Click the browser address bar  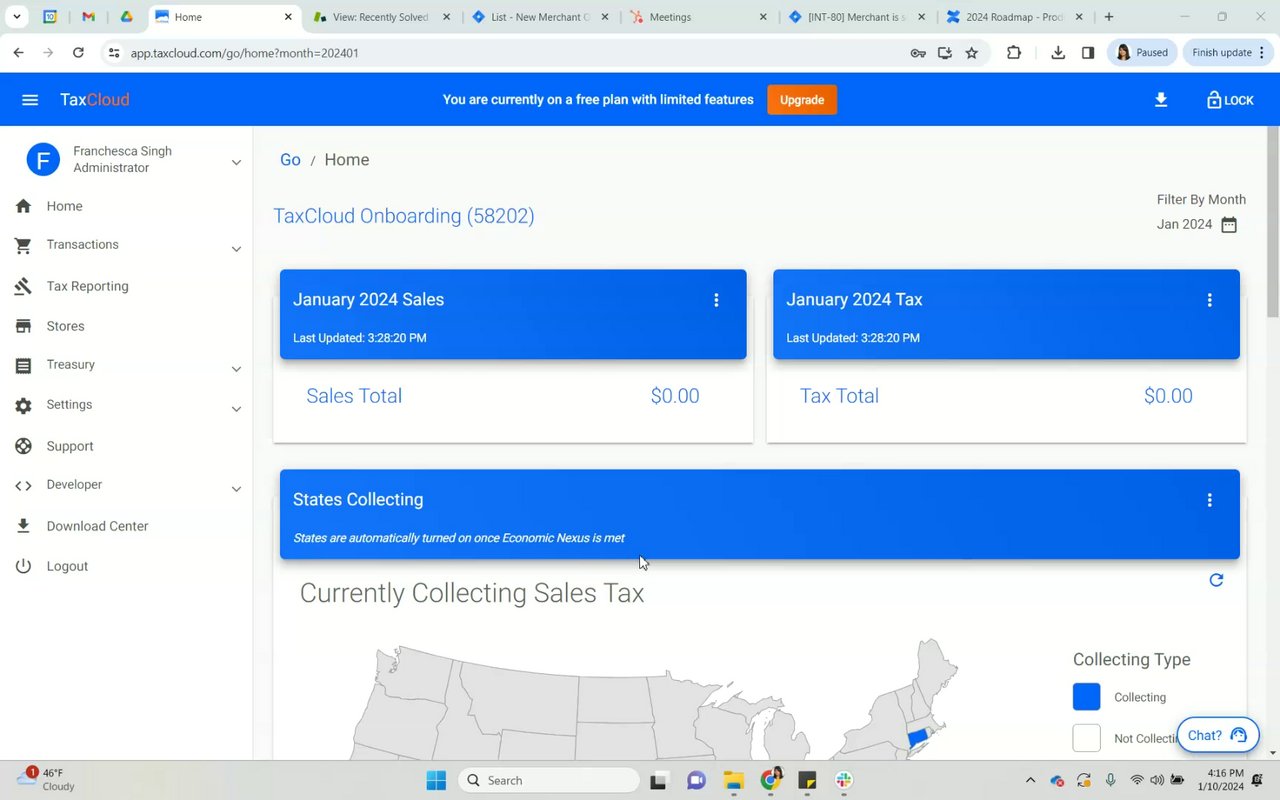point(500,53)
